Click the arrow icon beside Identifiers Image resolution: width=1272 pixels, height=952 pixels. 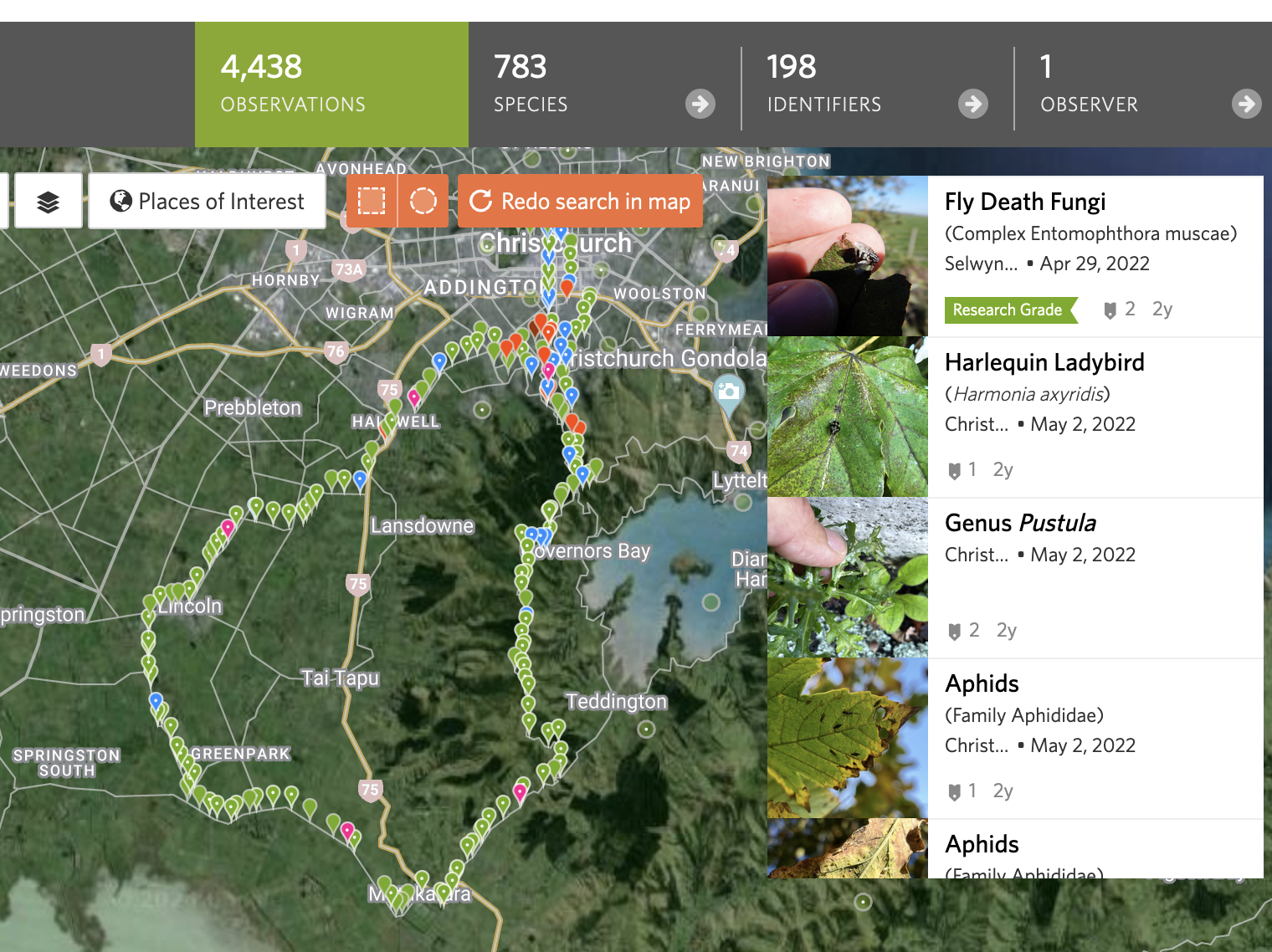(x=973, y=104)
